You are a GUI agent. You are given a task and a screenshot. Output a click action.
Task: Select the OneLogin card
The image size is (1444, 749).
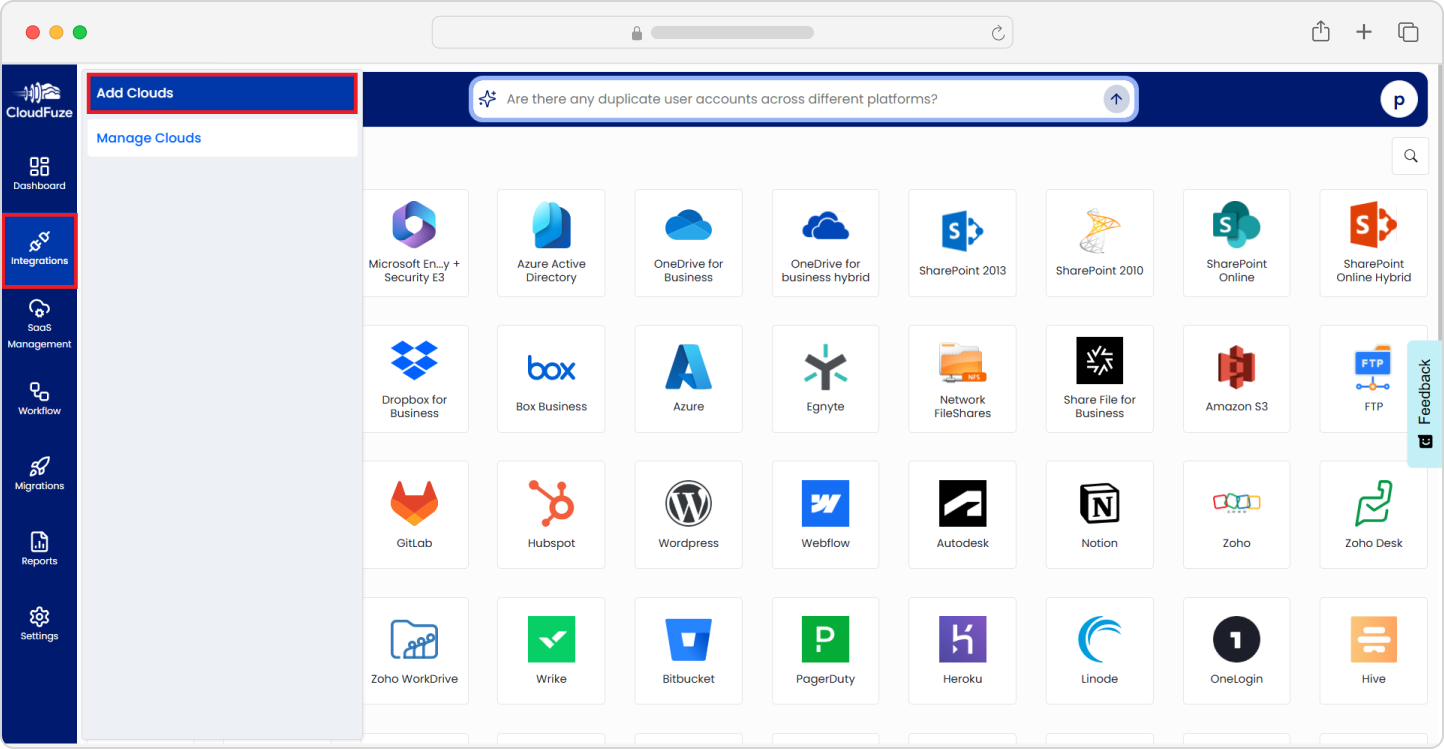1236,651
